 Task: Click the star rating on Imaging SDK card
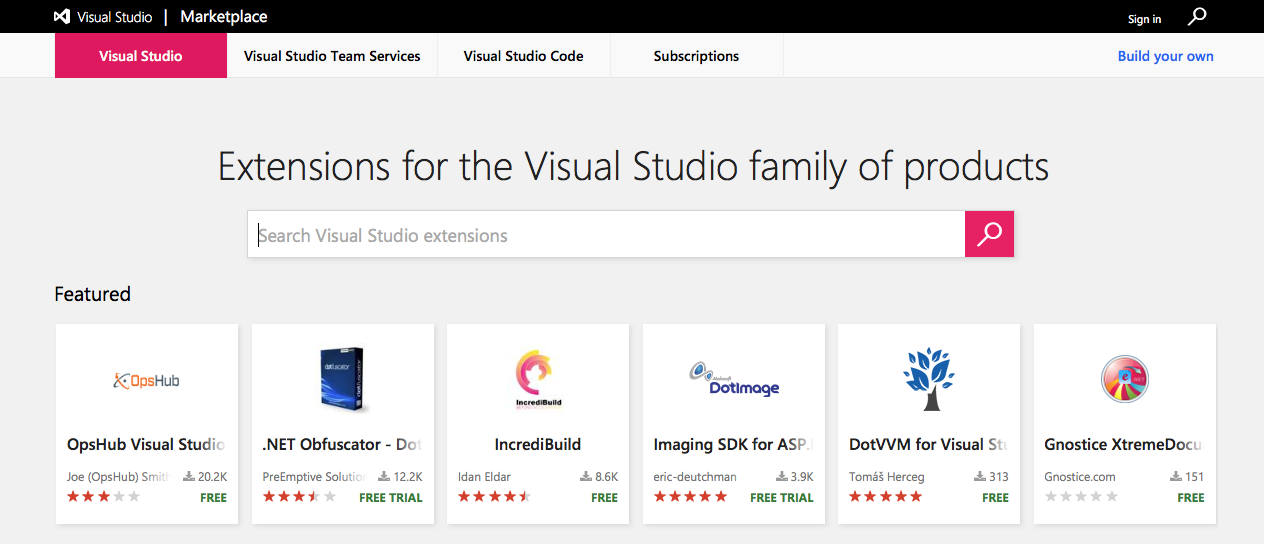[x=690, y=497]
